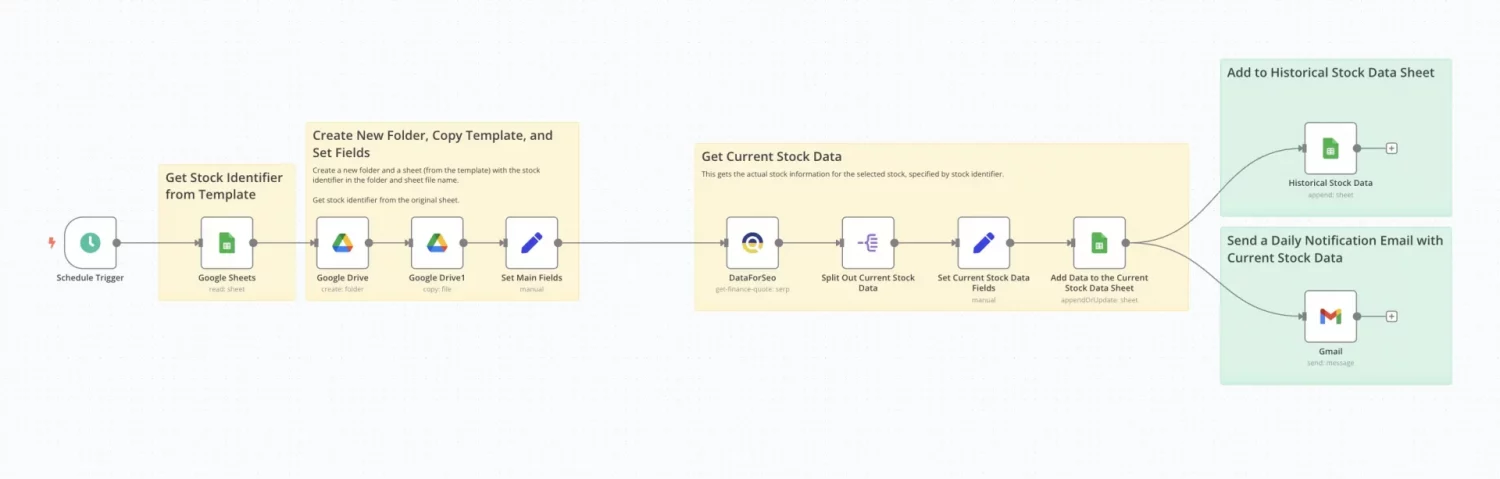This screenshot has height=479, width=1500.
Task: Open the DataForSeo node
Action: point(752,242)
